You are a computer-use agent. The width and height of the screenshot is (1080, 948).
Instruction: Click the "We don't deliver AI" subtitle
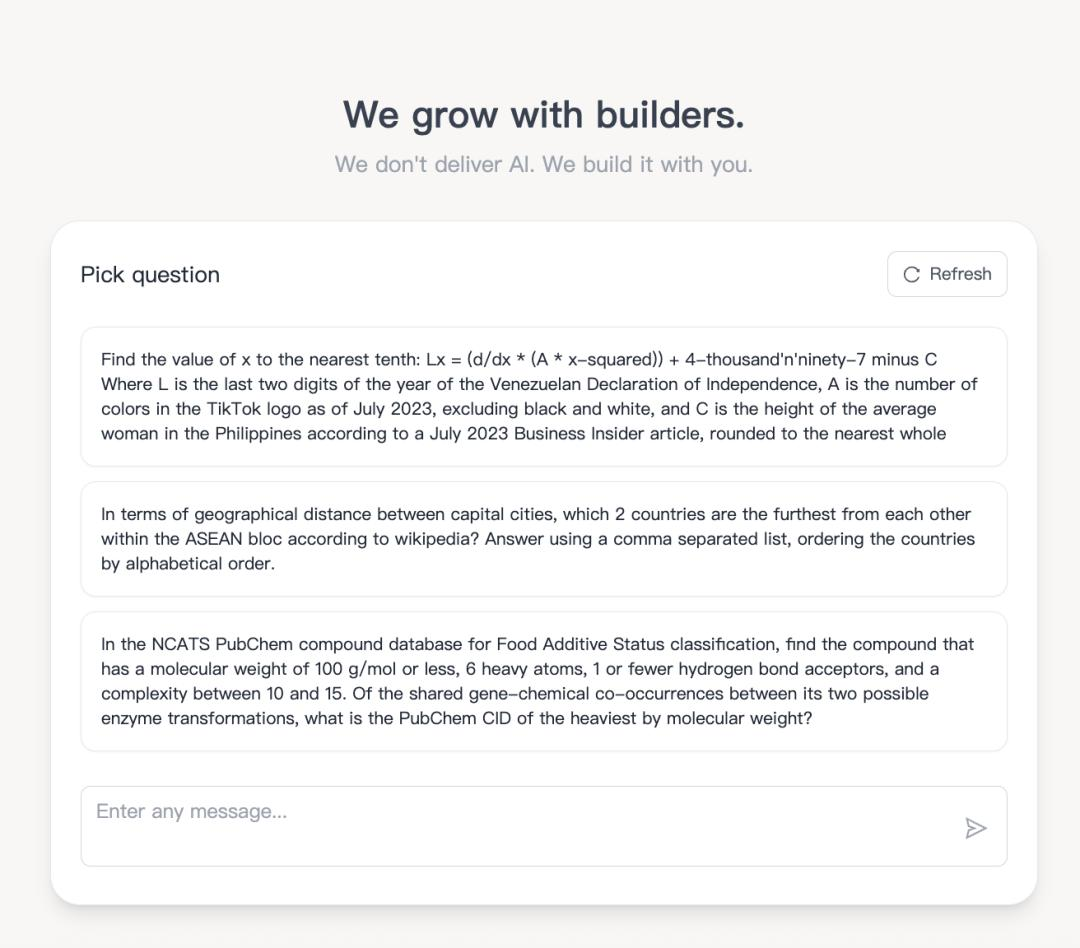tap(543, 164)
